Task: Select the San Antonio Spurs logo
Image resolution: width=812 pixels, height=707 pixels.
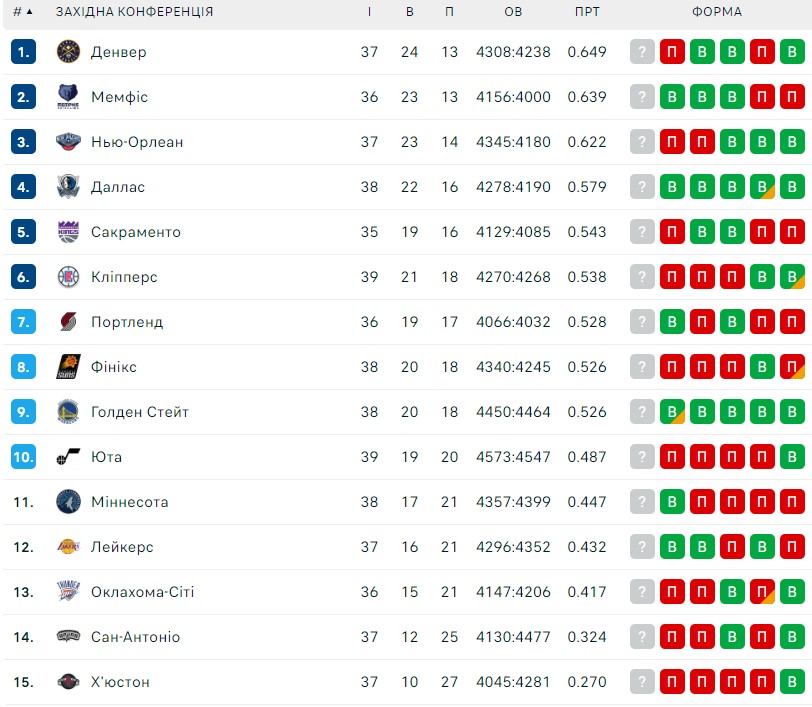Action: (68, 637)
